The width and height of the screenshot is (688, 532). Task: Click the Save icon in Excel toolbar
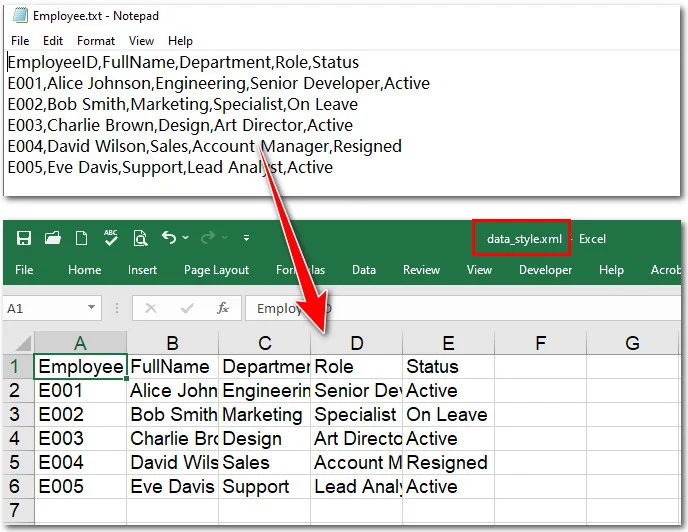pyautogui.click(x=24, y=238)
